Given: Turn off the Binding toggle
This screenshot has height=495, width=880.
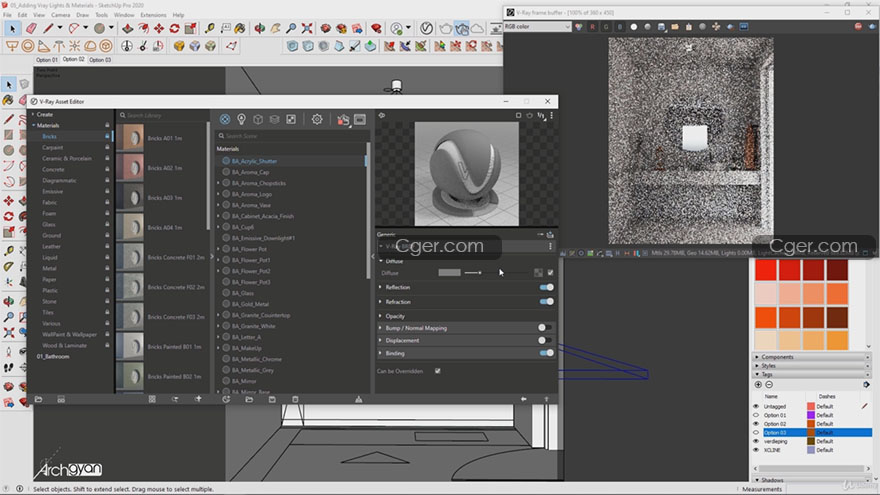Looking at the screenshot, I should 547,353.
